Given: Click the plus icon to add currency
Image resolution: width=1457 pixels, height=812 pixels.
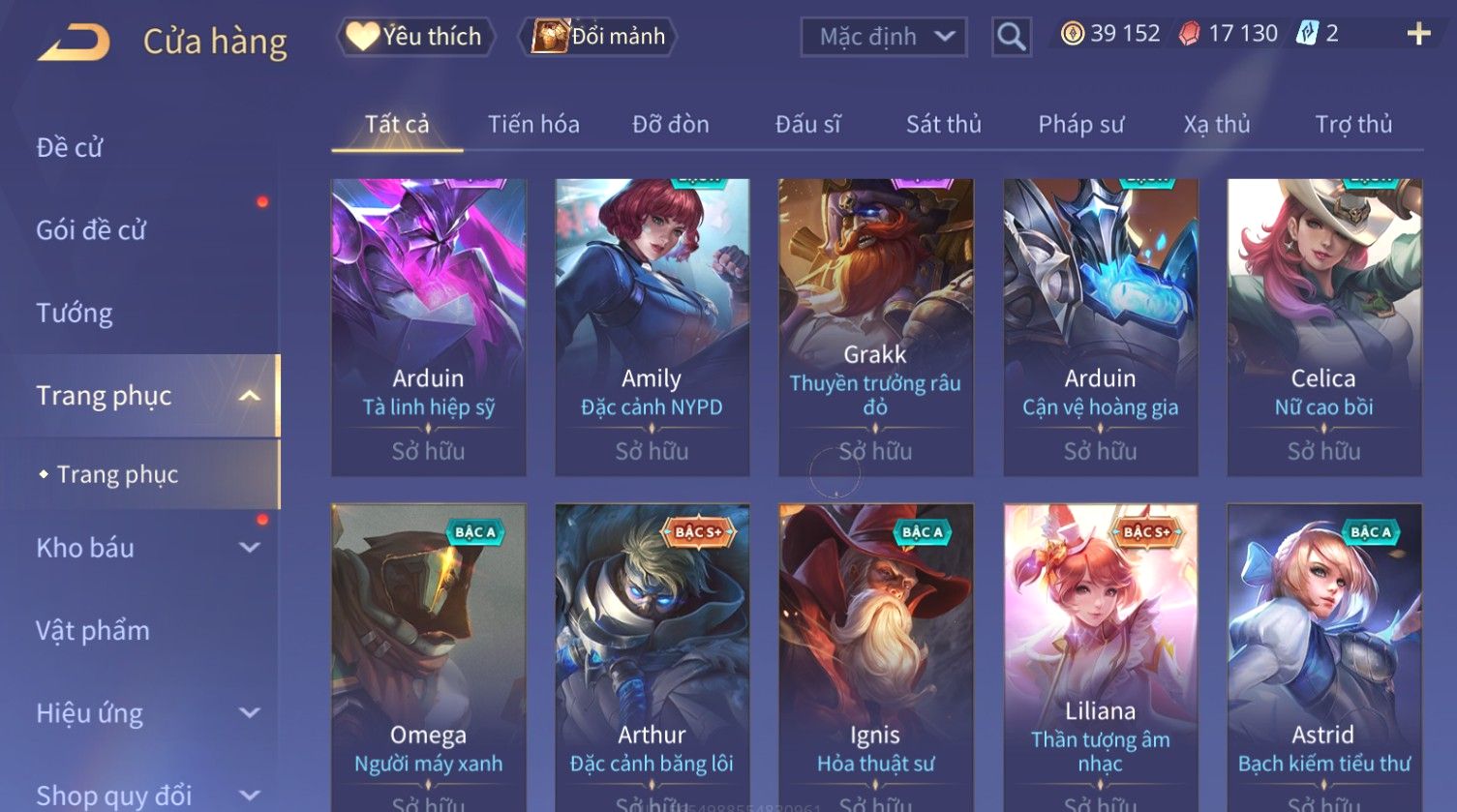Looking at the screenshot, I should pyautogui.click(x=1418, y=35).
